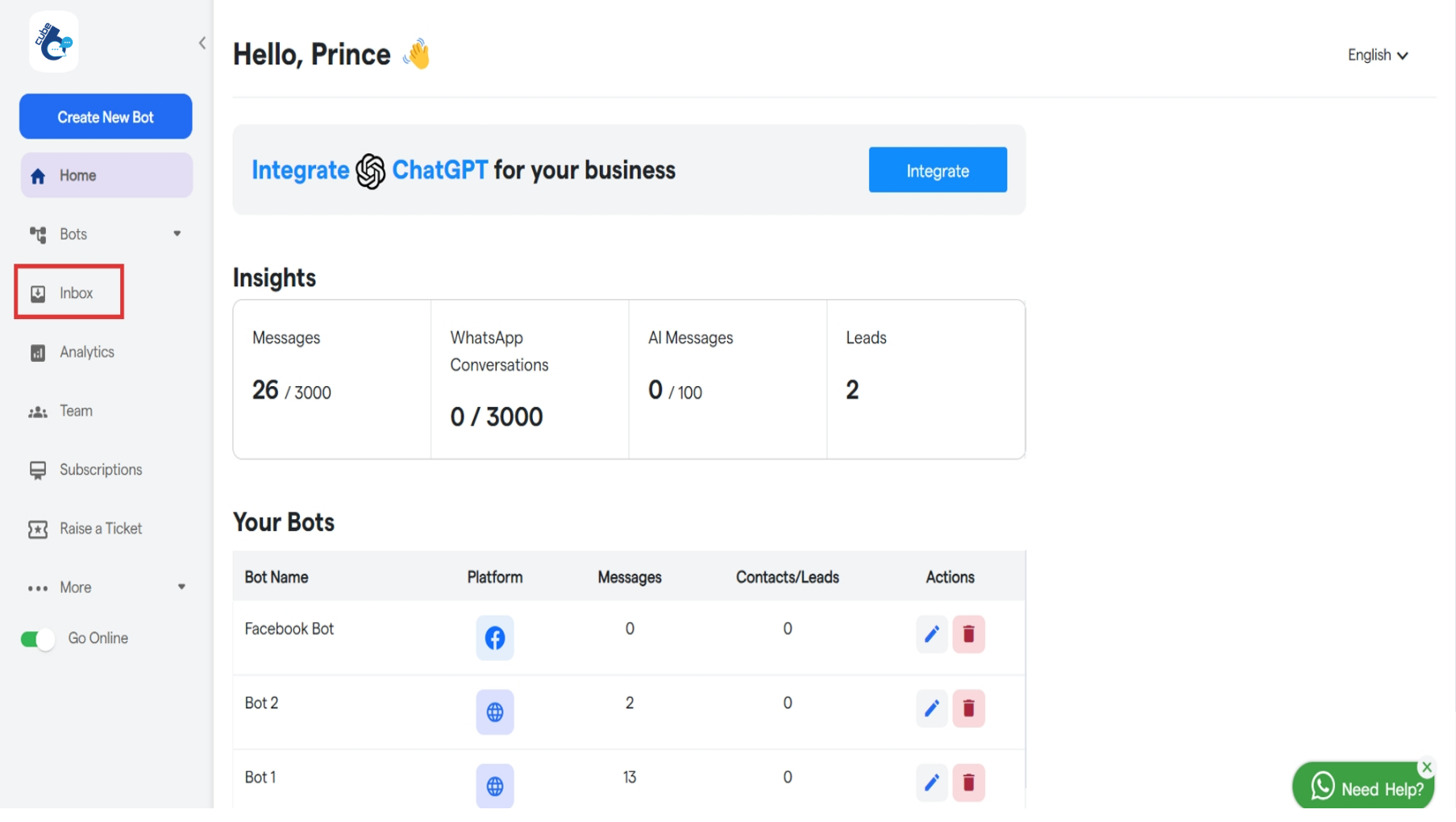
Task: Click the Facebook platform icon
Action: coord(494,637)
